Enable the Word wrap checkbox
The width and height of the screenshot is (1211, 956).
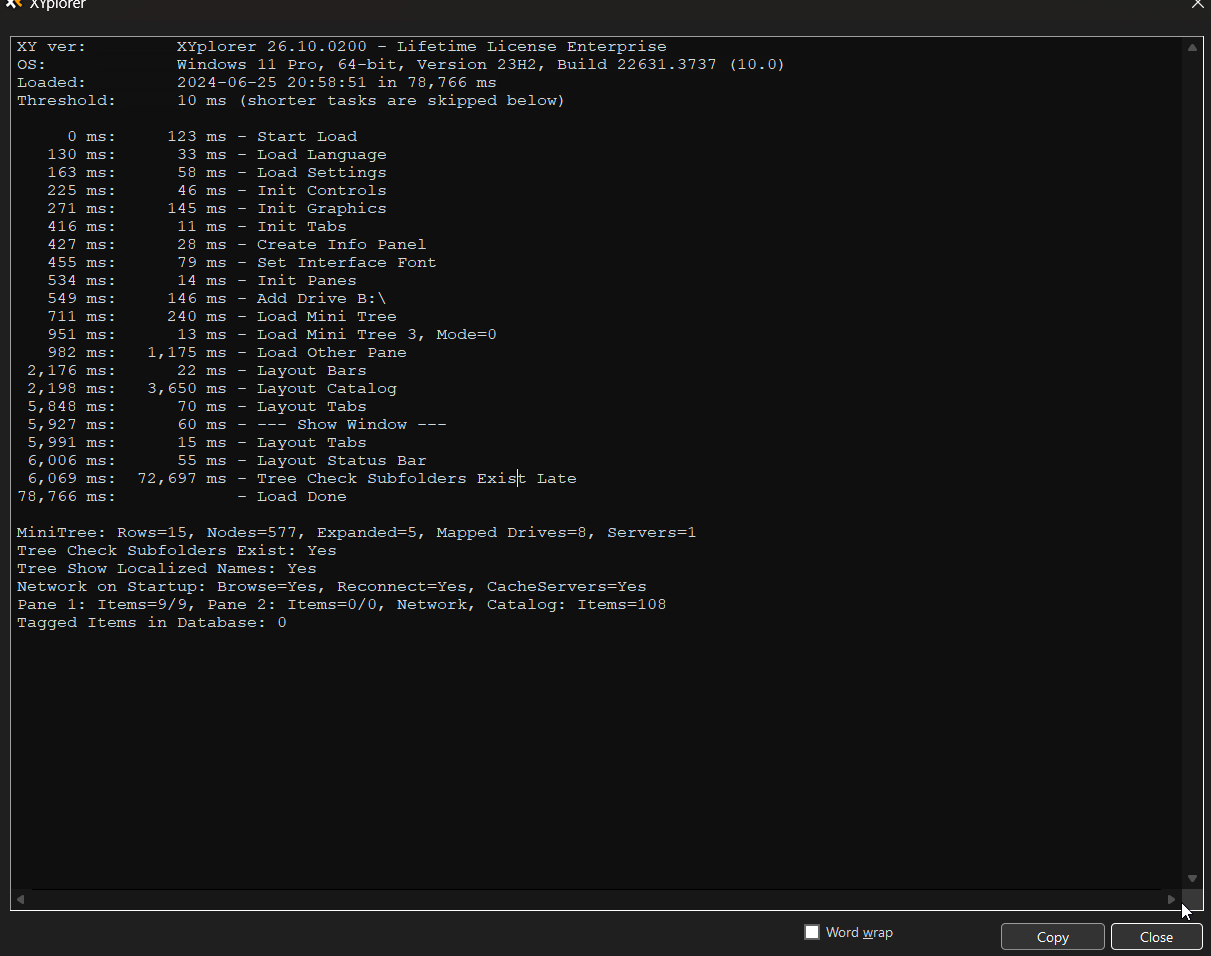tap(812, 932)
